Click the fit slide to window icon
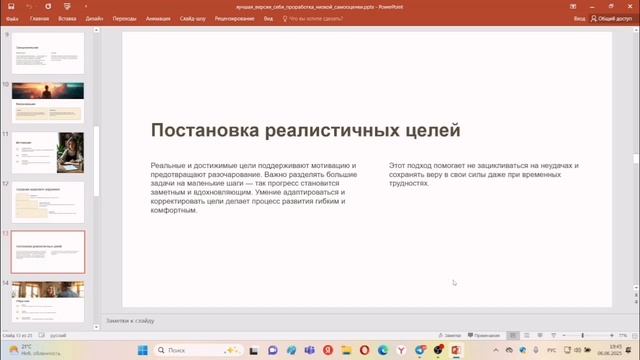This screenshot has width=640, height=360. click(635, 336)
